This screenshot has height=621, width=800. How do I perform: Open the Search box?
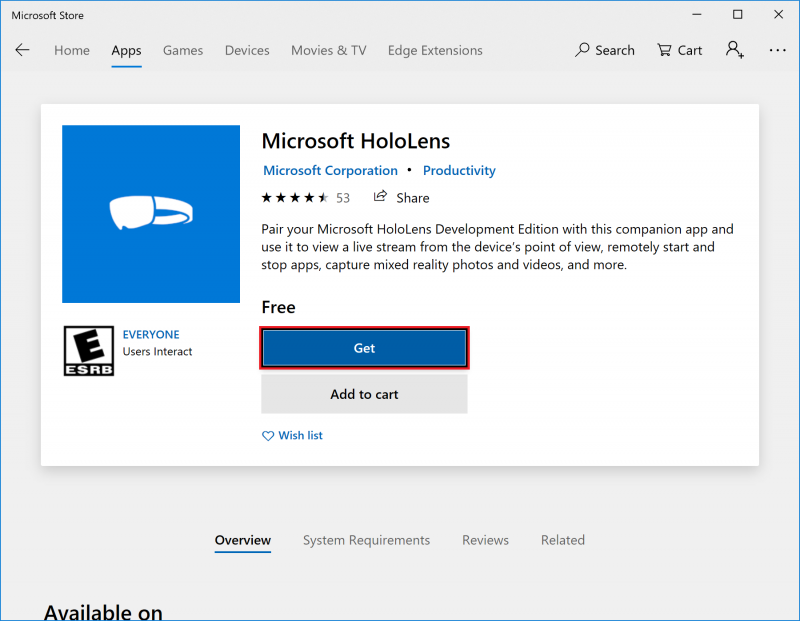605,50
